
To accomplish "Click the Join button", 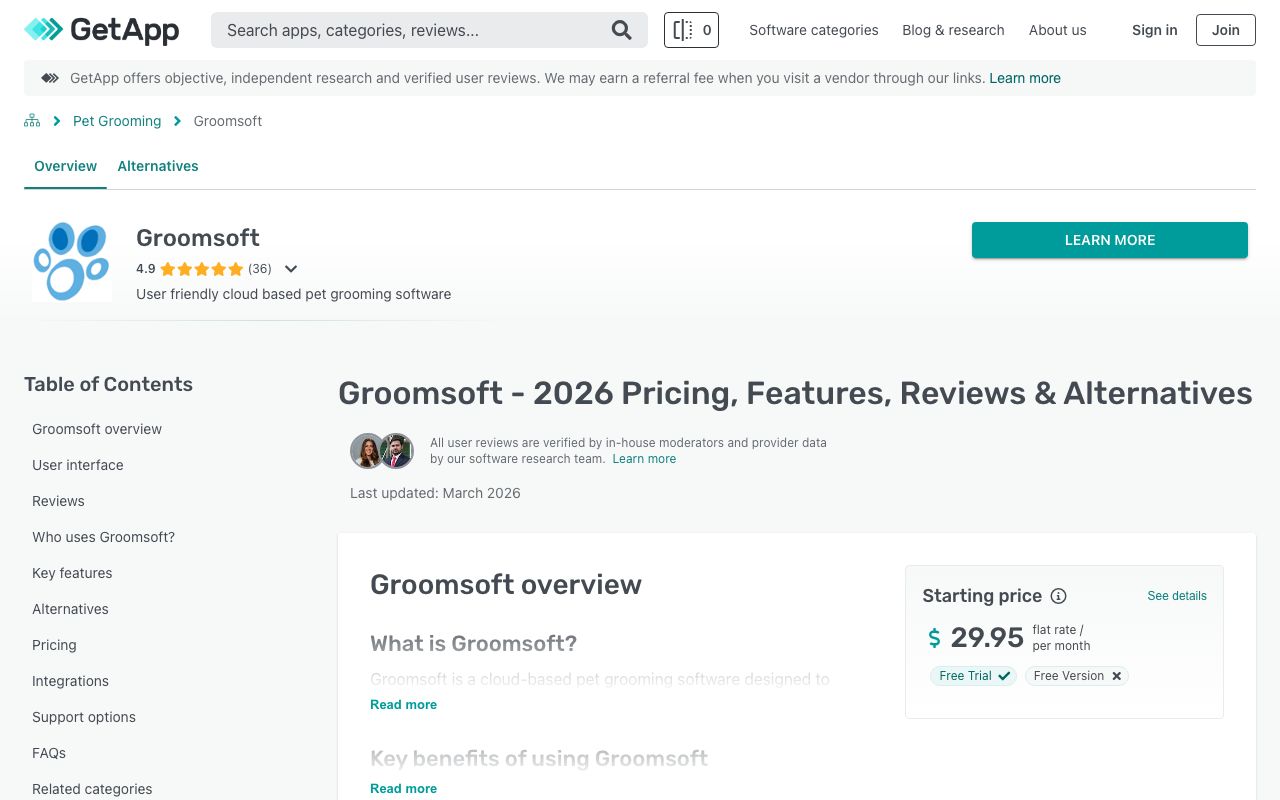I will click(1226, 30).
